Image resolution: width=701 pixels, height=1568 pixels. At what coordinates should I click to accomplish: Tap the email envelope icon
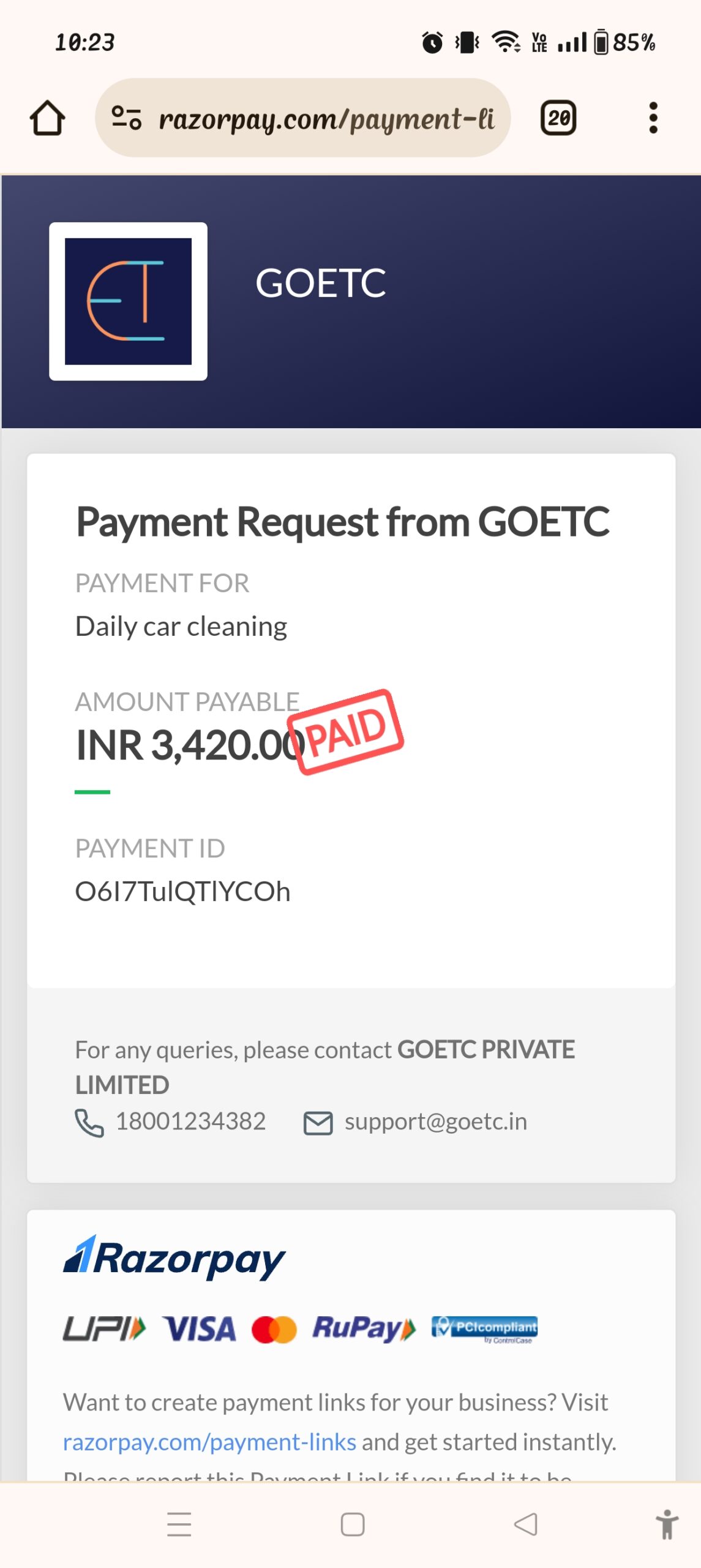click(318, 1123)
